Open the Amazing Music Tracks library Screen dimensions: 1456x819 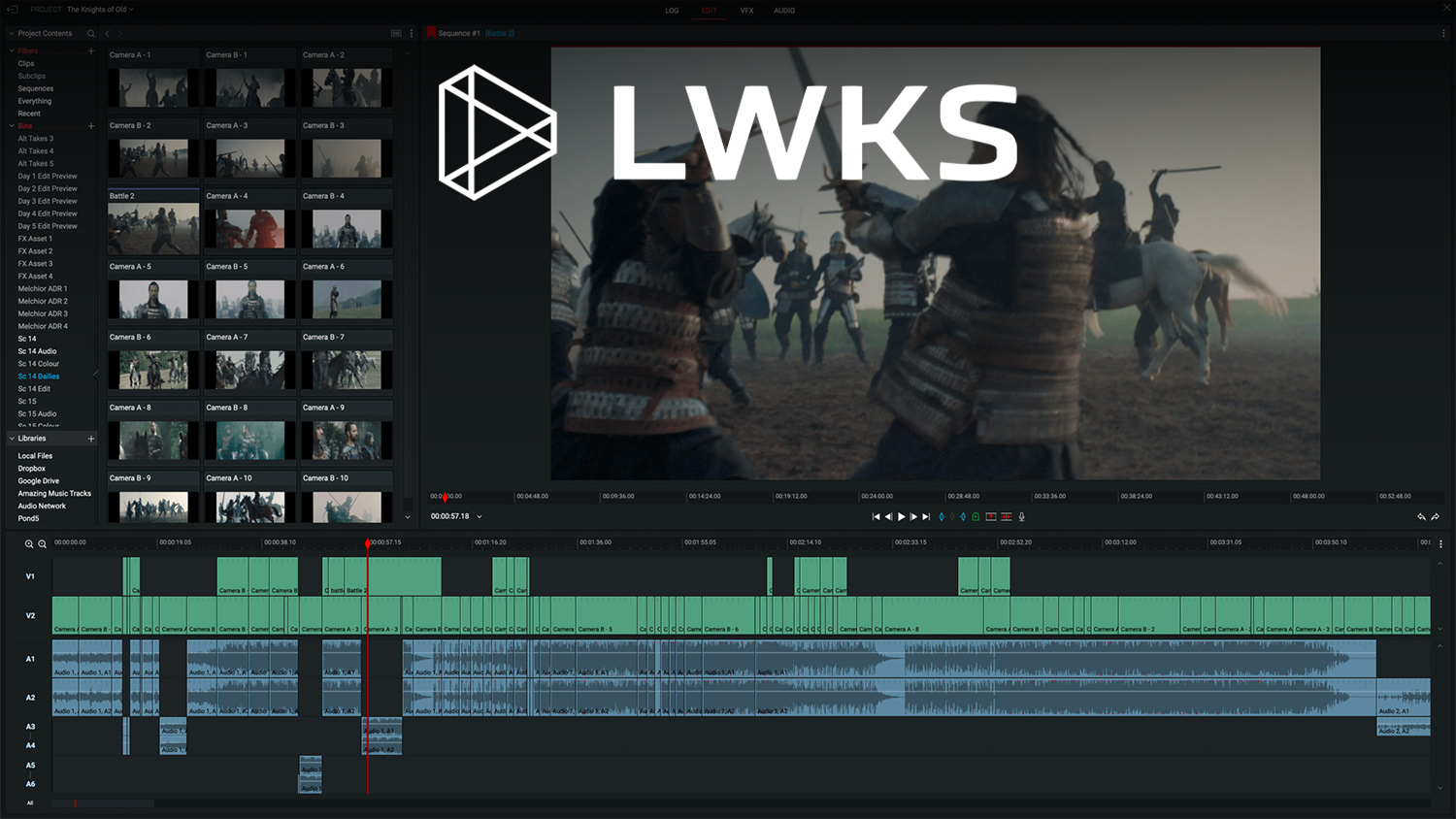click(x=54, y=494)
